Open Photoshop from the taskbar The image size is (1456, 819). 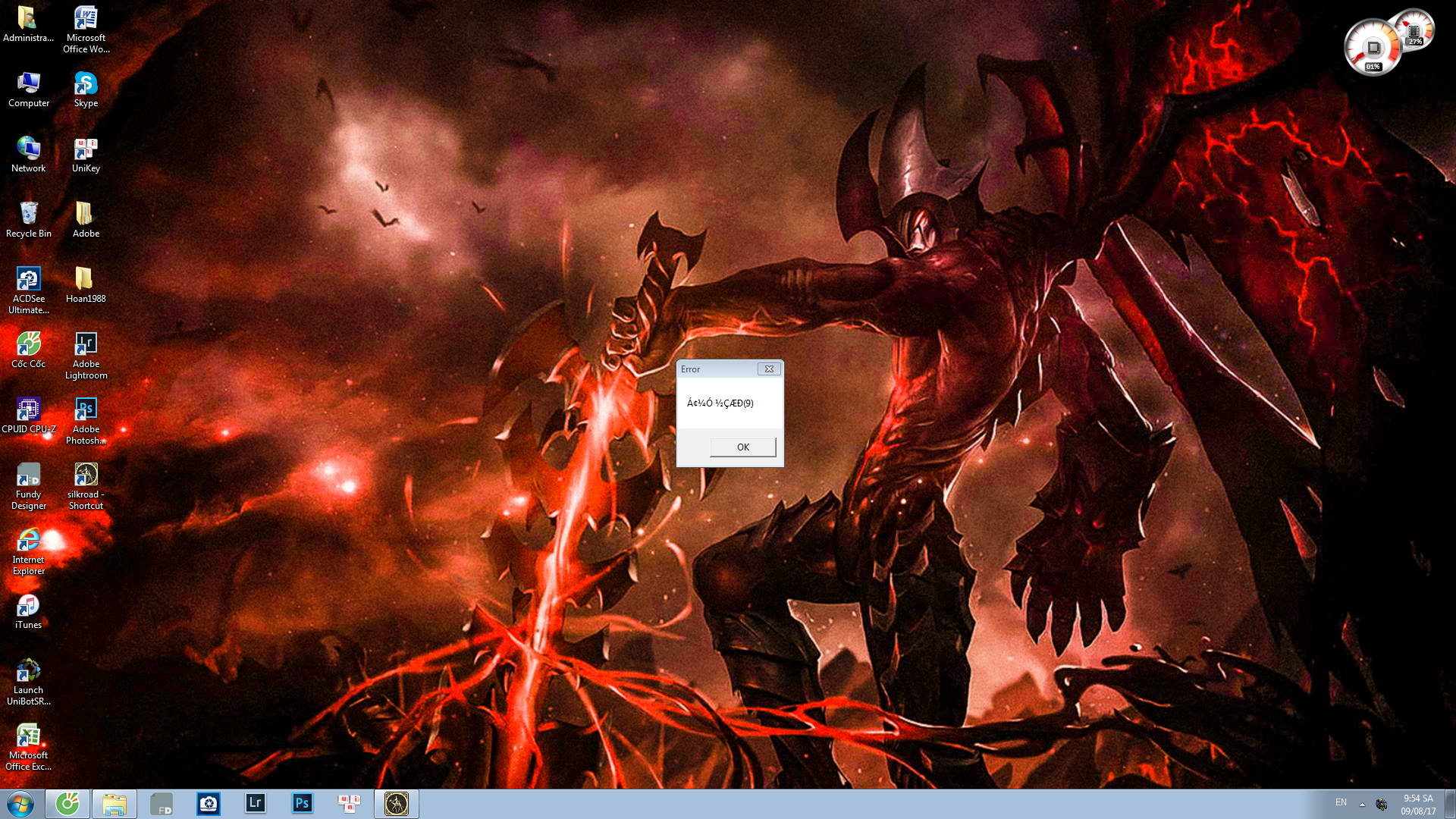pyautogui.click(x=303, y=804)
